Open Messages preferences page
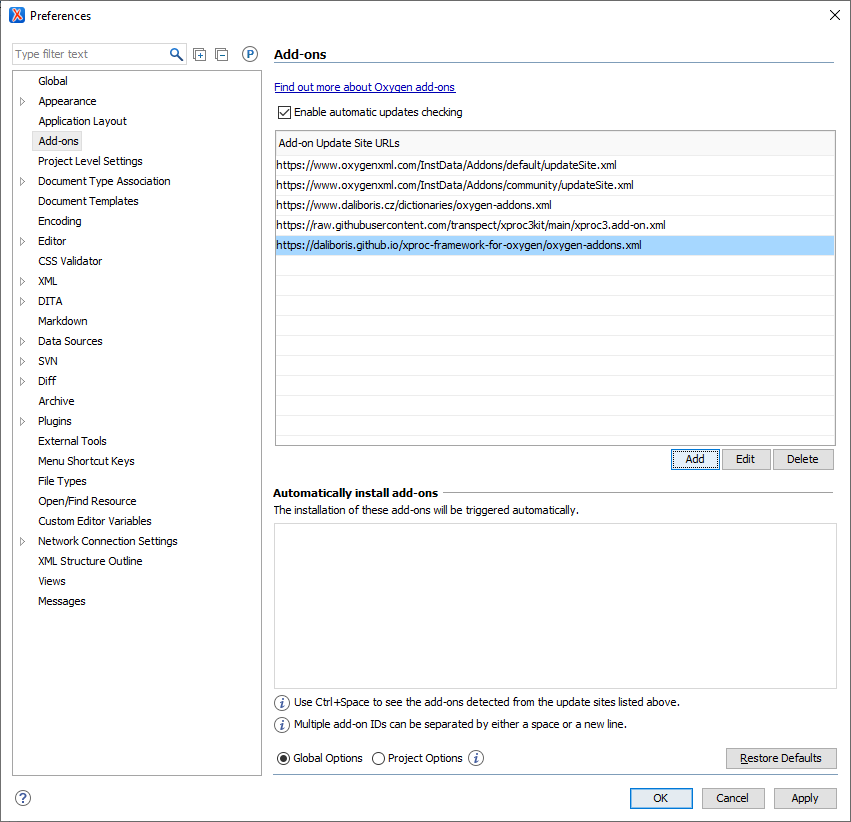Image resolution: width=851 pixels, height=822 pixels. (61, 601)
